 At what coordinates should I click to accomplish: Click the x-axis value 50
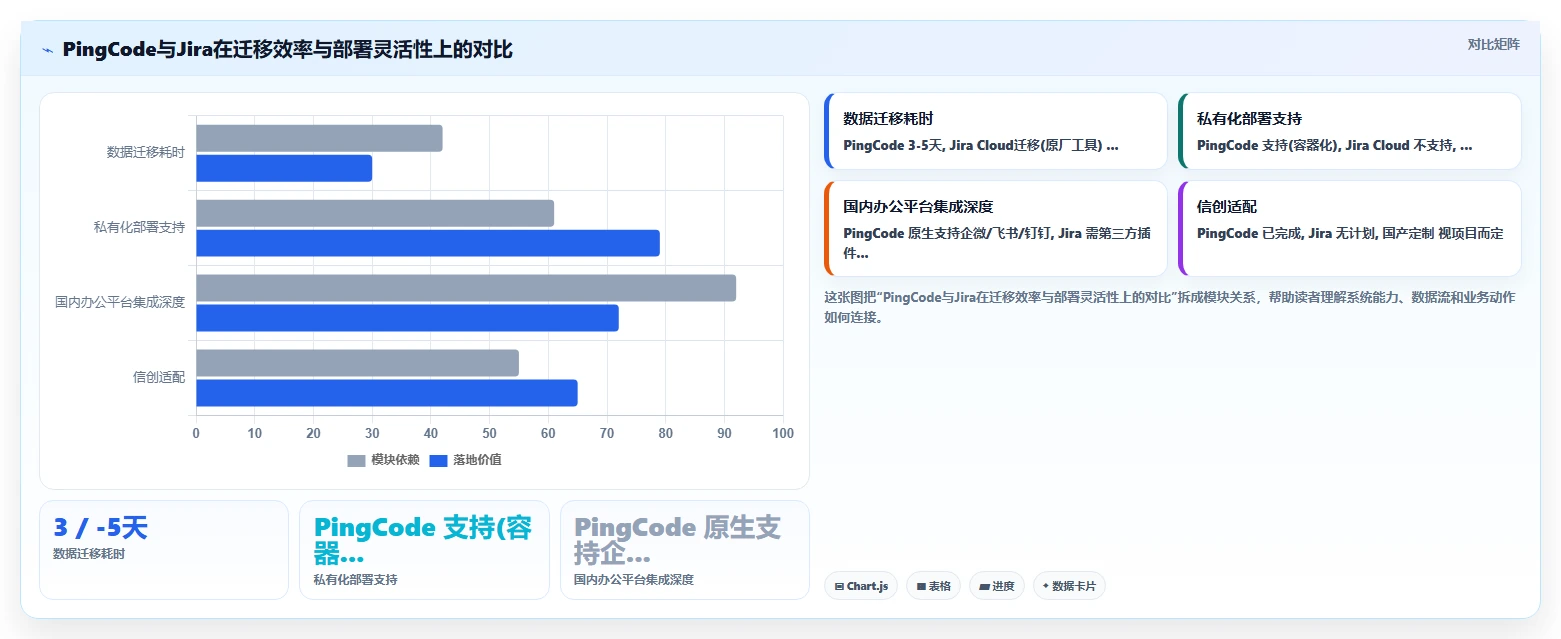490,433
